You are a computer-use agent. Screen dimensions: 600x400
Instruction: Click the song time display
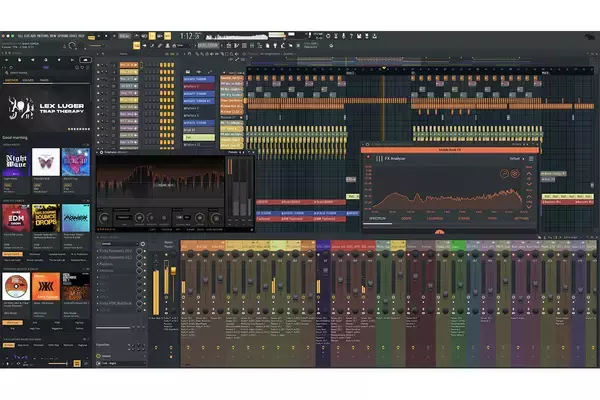[x=192, y=36]
